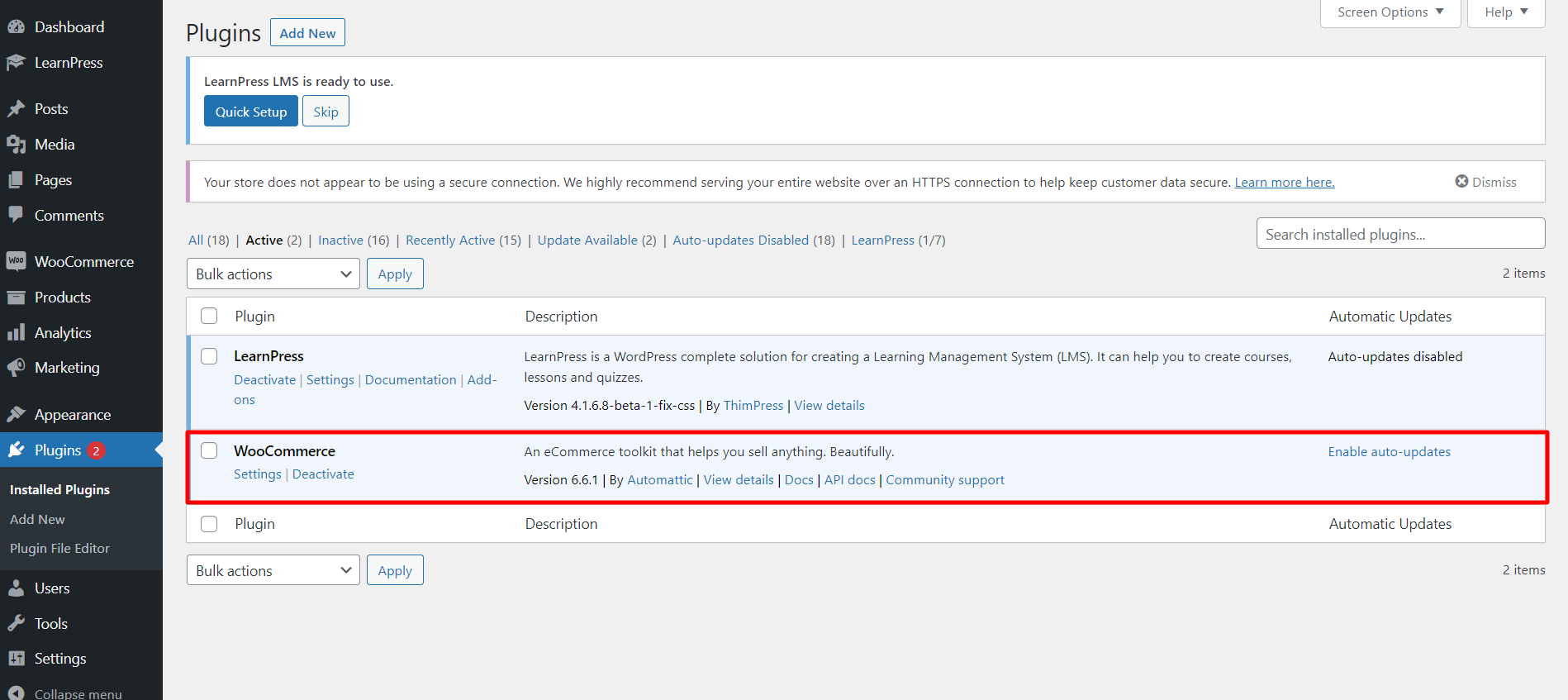
Task: Open Community support link
Action: [x=945, y=479]
